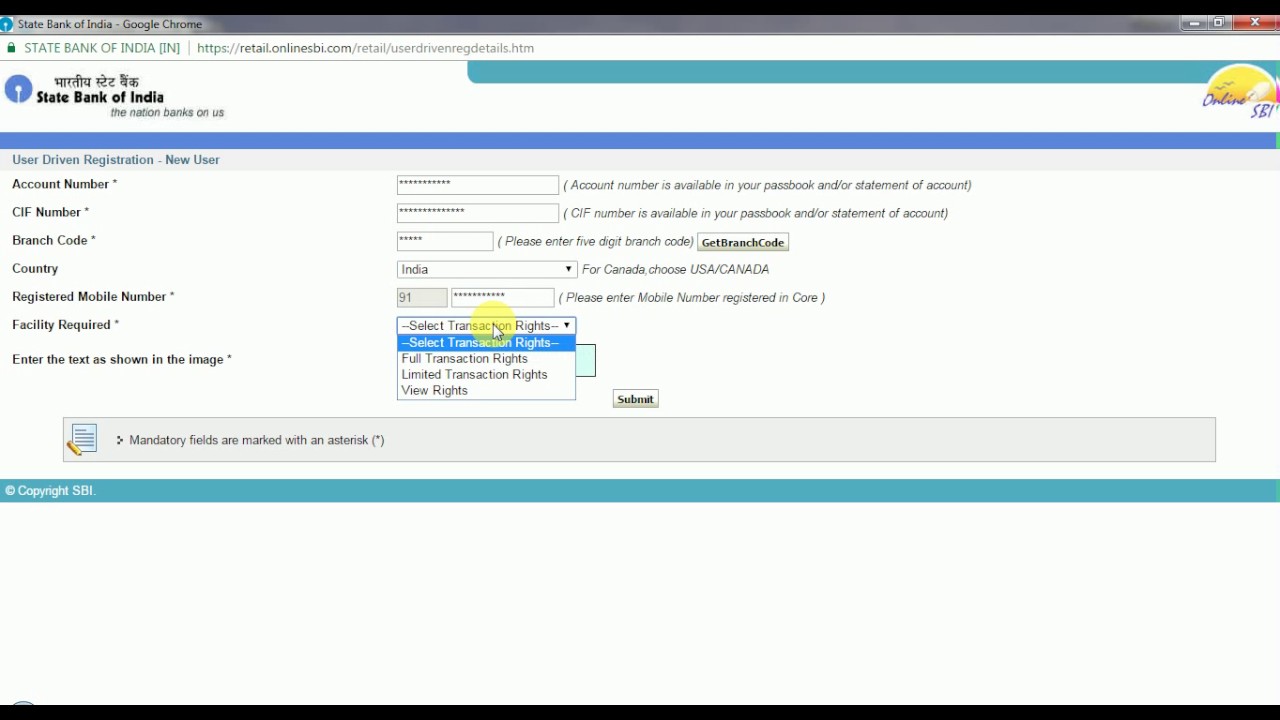This screenshot has width=1280, height=720.
Task: Click the country code field showing 91
Action: pos(422,297)
